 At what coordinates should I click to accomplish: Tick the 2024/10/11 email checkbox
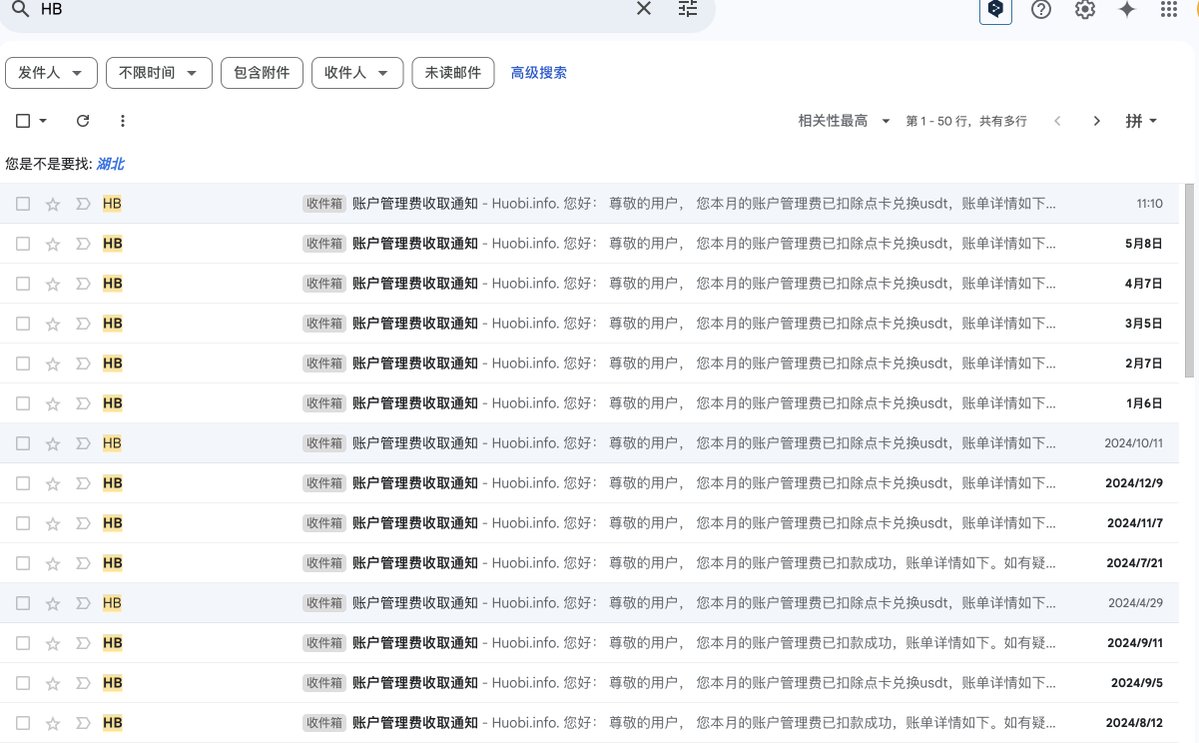23,443
